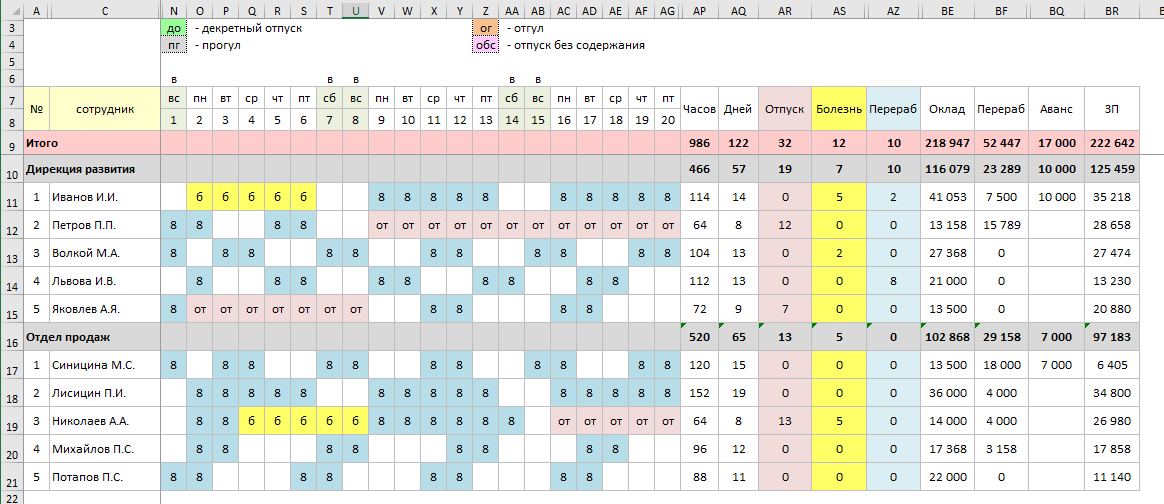The width and height of the screenshot is (1164, 504).
Task: Select the 'Дней' column heading
Action: (x=738, y=108)
